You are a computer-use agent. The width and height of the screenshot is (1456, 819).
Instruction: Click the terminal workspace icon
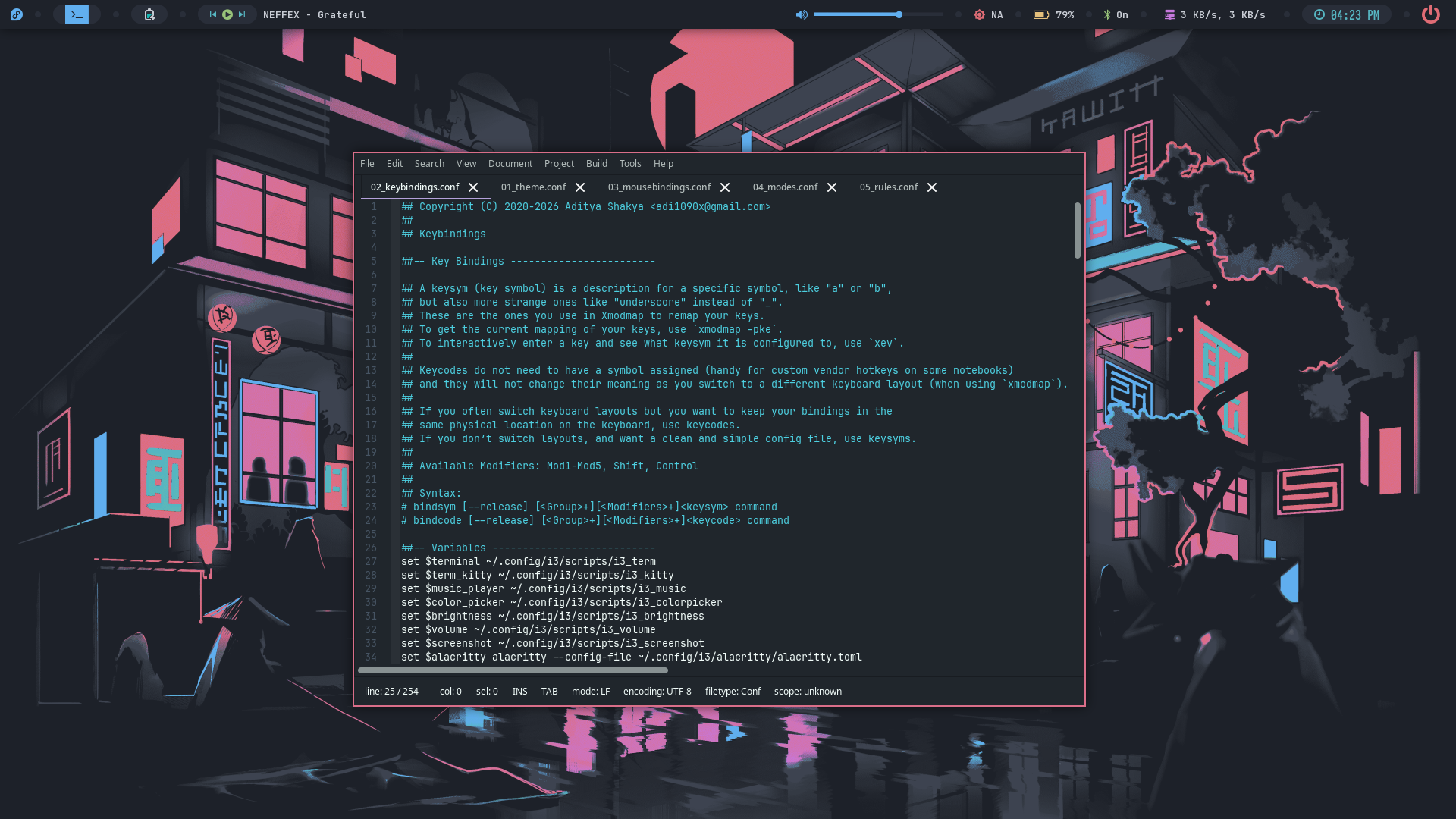click(77, 14)
